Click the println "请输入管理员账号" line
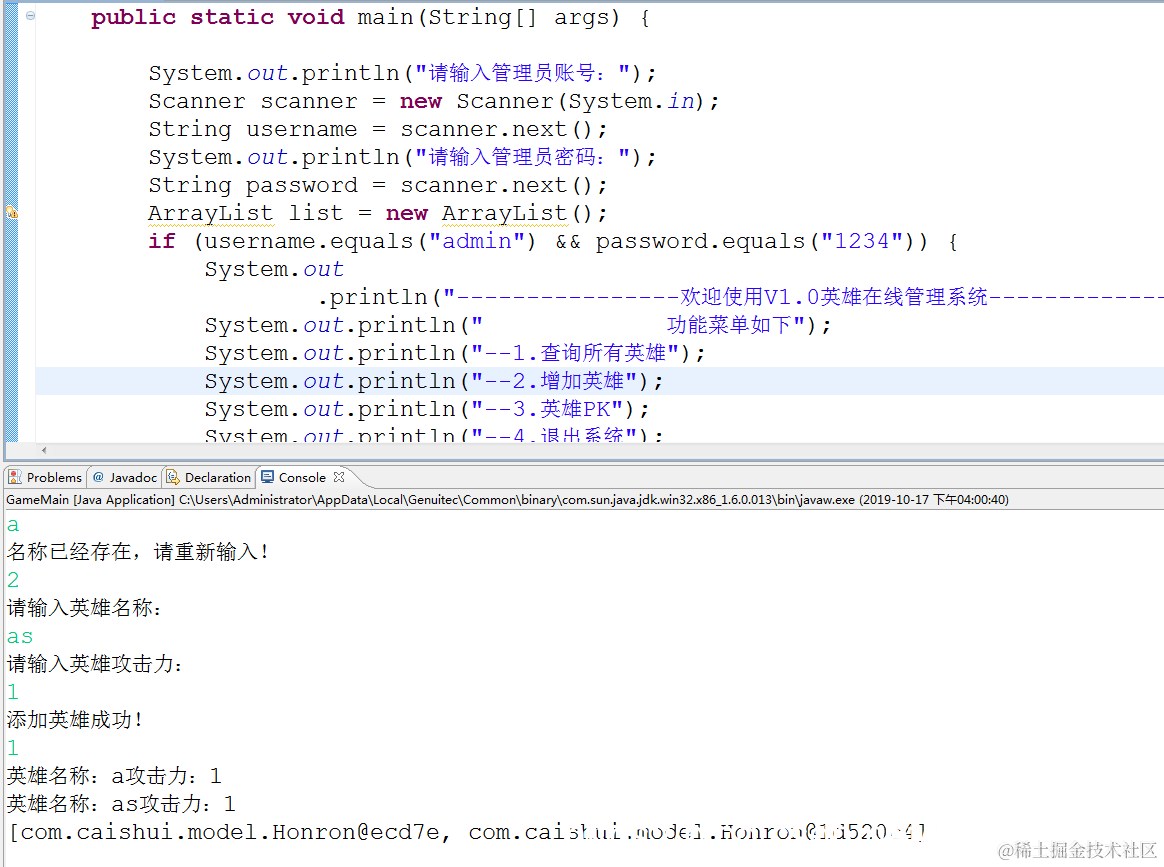The image size is (1164, 867). [402, 73]
